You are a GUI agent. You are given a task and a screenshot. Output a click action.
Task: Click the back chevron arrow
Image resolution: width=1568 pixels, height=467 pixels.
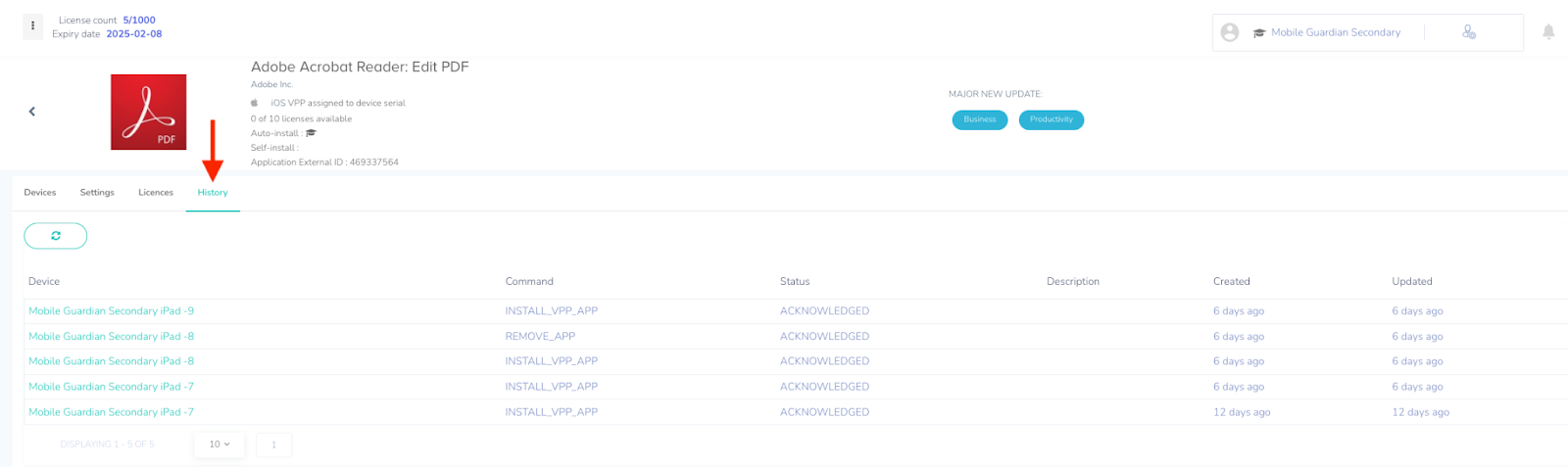coord(32,112)
